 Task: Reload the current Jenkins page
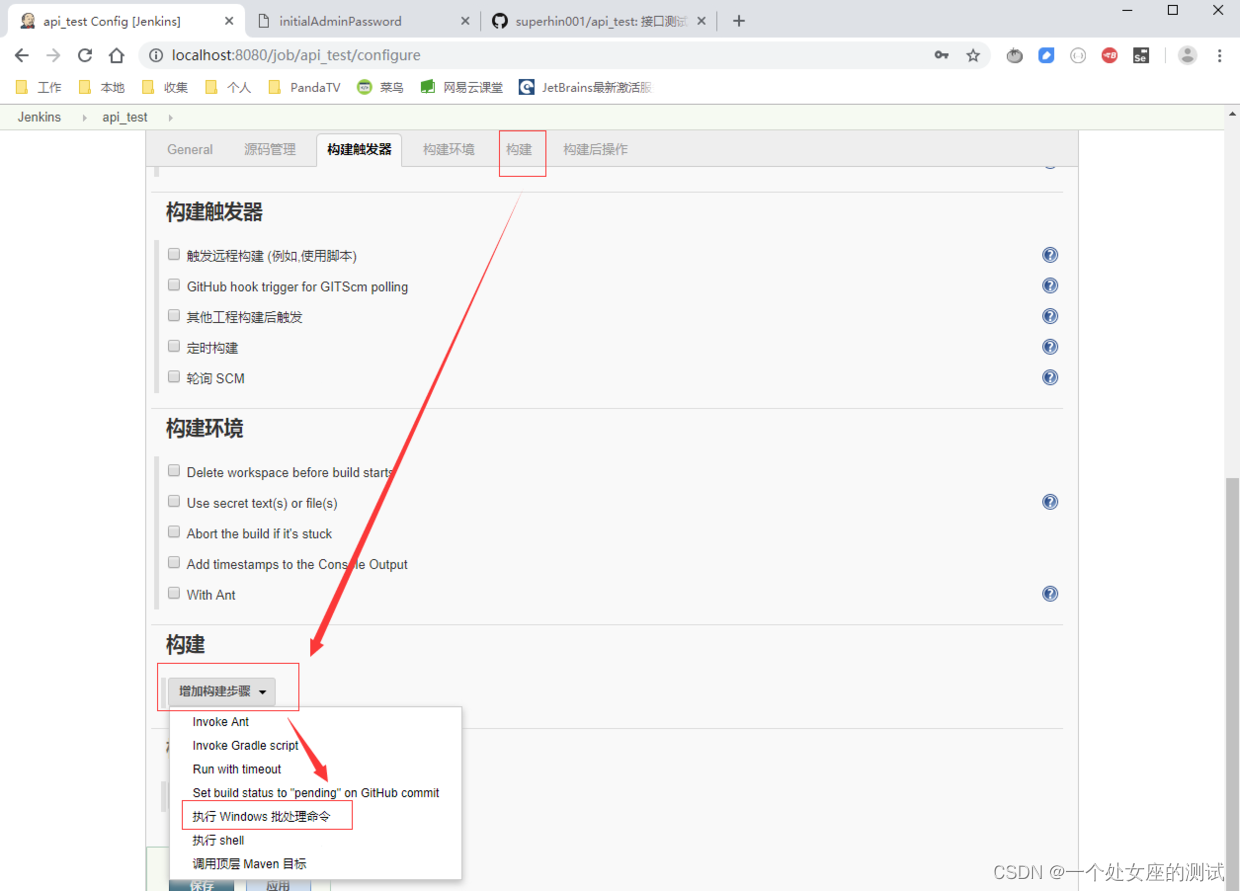pos(85,56)
